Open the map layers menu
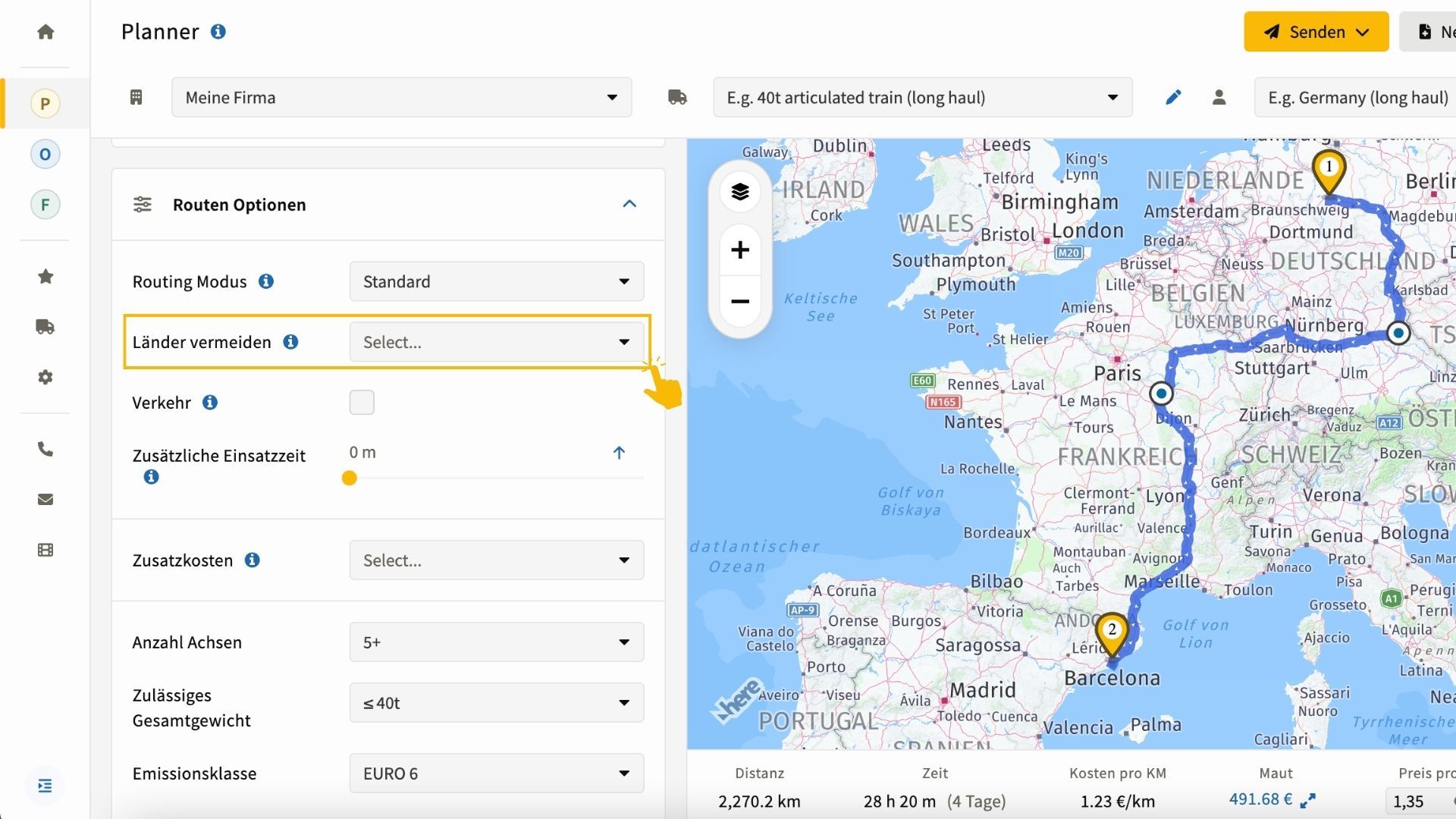The height and width of the screenshot is (819, 1456). coord(740,192)
